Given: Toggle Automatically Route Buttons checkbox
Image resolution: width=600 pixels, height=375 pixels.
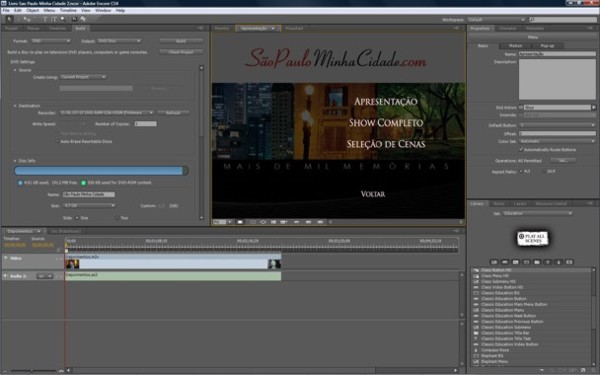Looking at the screenshot, I should [x=521, y=150].
